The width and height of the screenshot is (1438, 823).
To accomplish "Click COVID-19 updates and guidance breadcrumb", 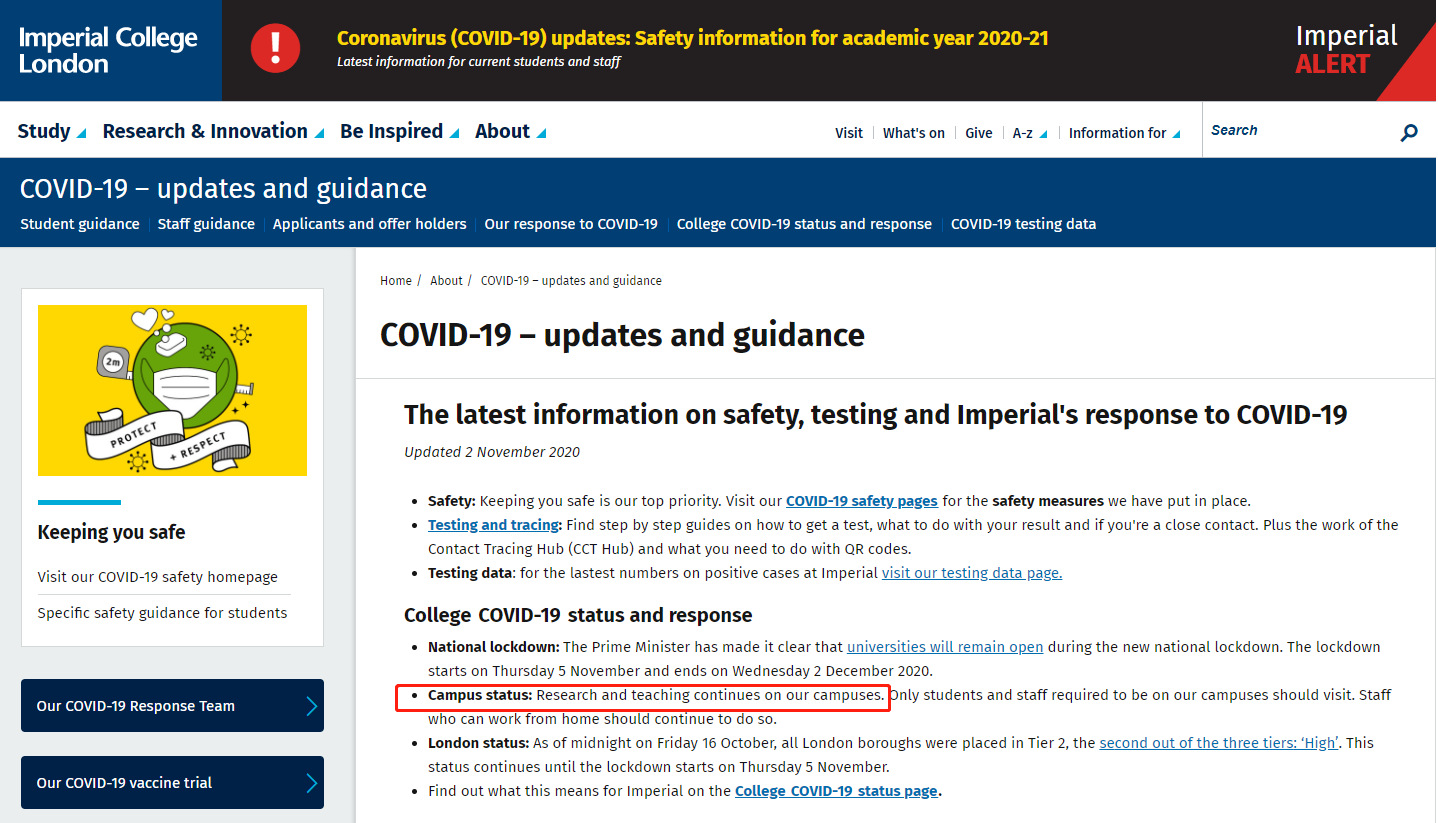I will [x=571, y=281].
